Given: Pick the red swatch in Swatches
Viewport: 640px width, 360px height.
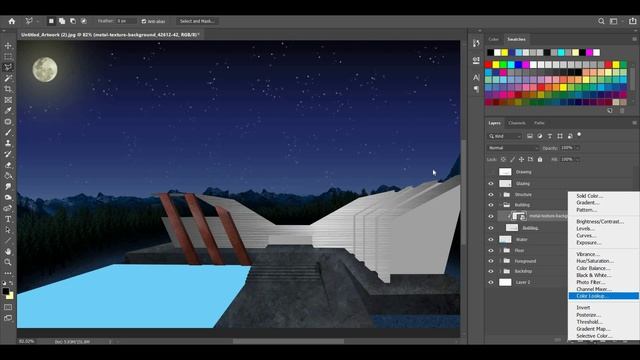Looking at the screenshot, I should pyautogui.click(x=488, y=64).
